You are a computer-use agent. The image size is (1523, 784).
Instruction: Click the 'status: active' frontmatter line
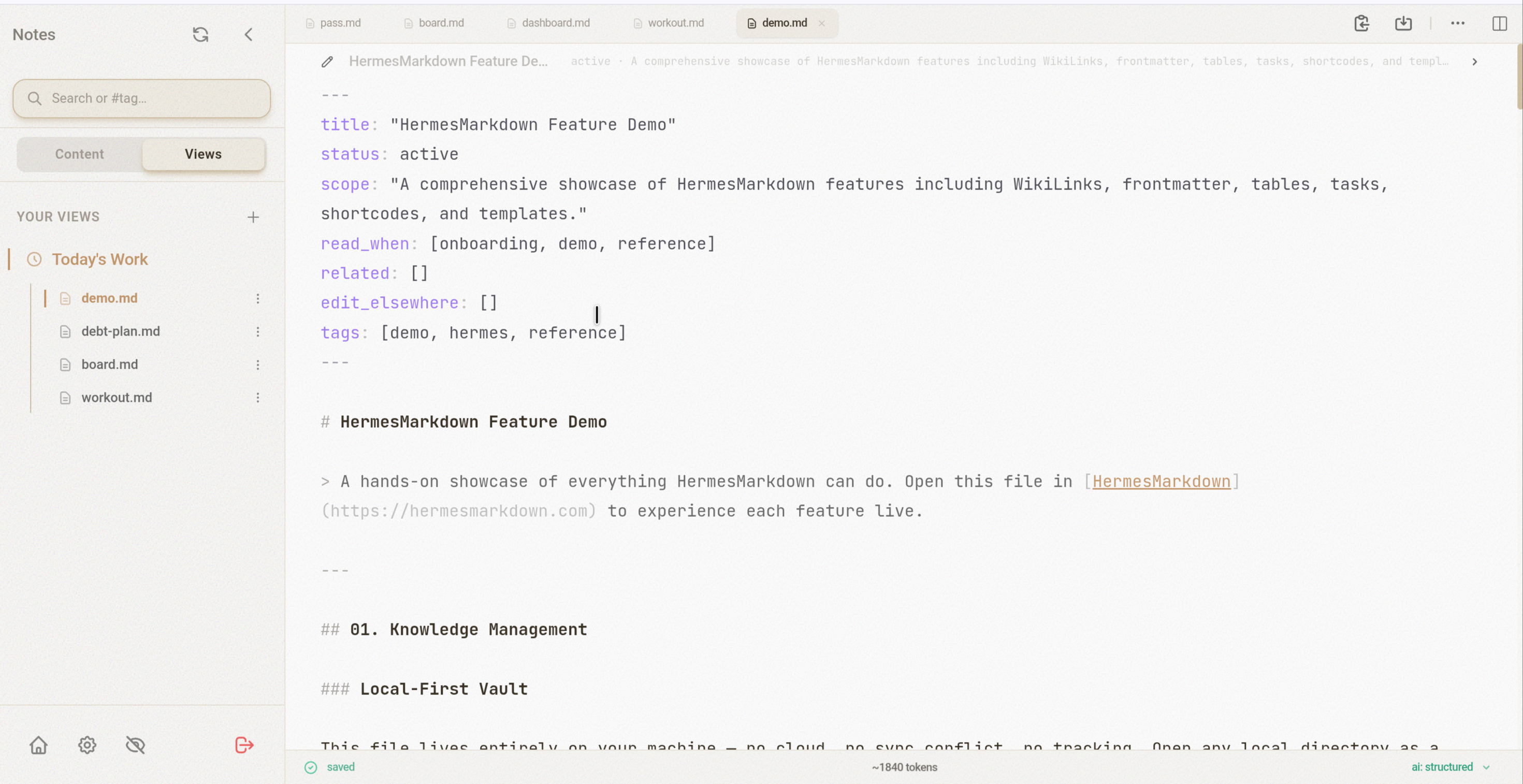(x=389, y=154)
